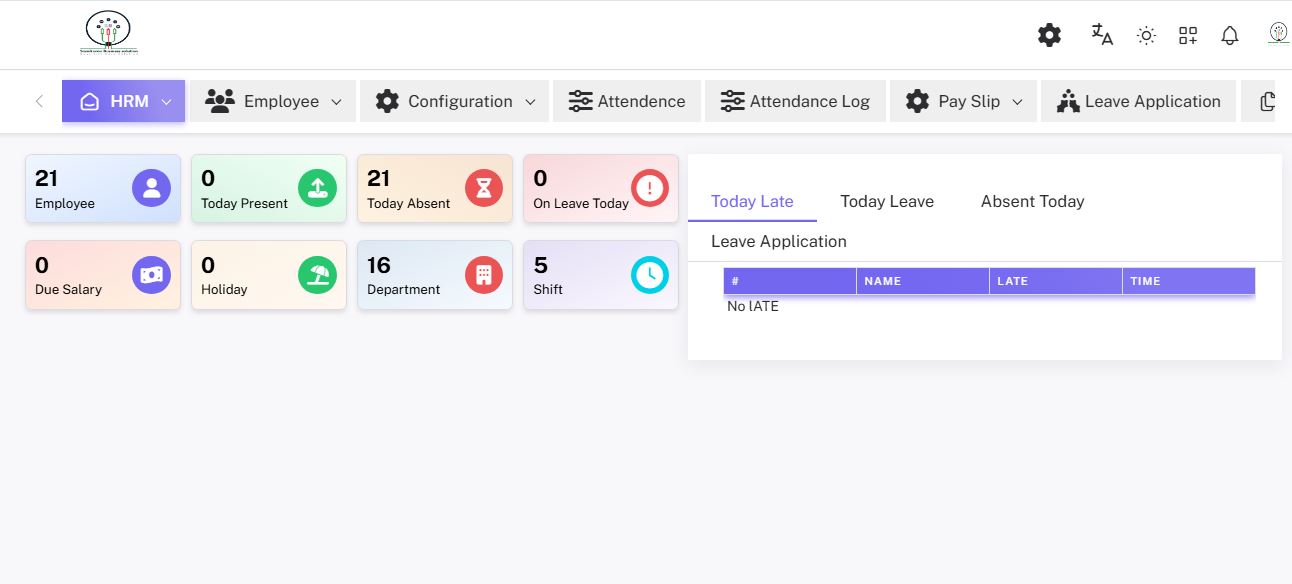Screen dimensions: 1292x584
Task: Click the Shift clock icon
Action: 650,275
